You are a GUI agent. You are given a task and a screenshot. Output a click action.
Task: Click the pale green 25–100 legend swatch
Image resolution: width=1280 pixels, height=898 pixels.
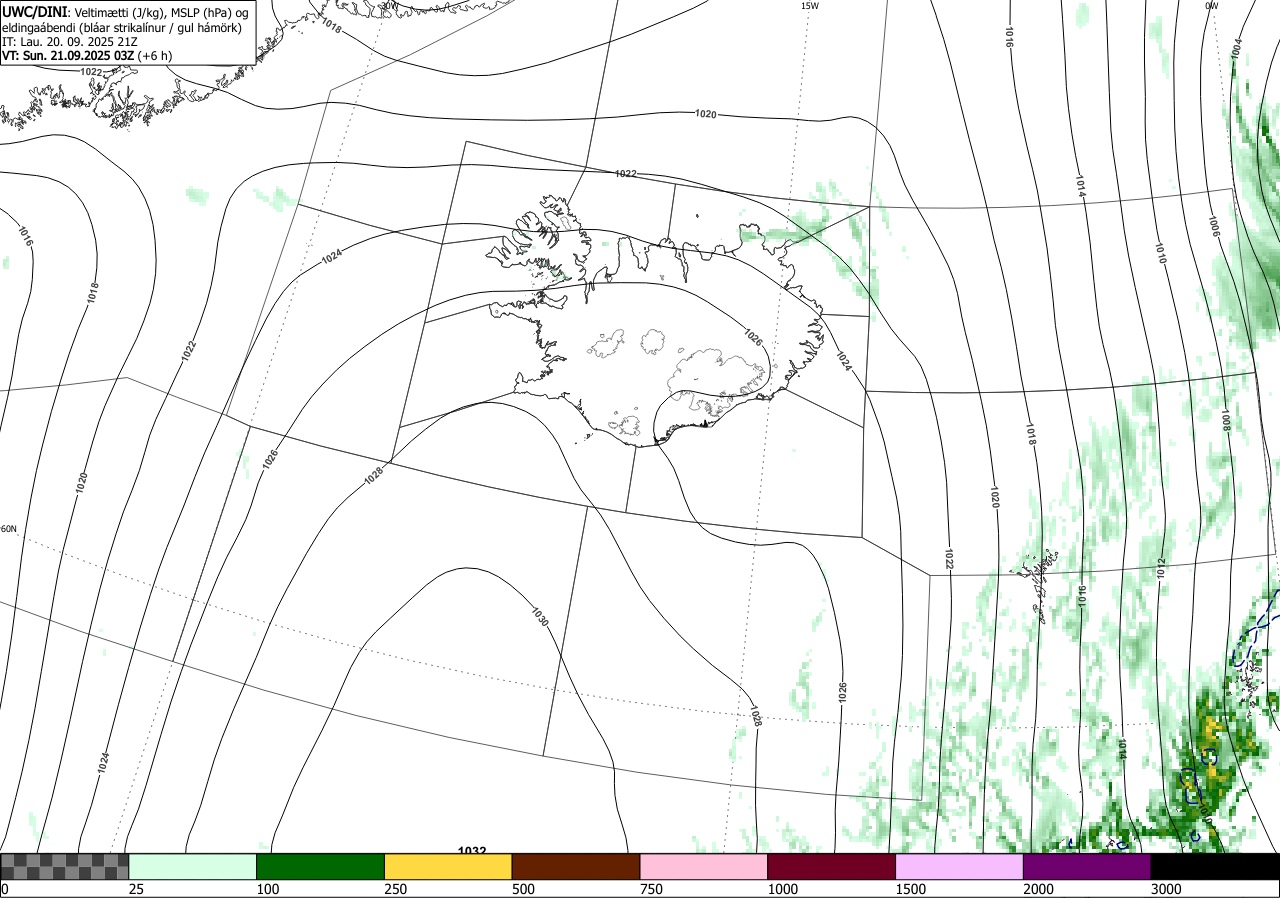tap(192, 866)
